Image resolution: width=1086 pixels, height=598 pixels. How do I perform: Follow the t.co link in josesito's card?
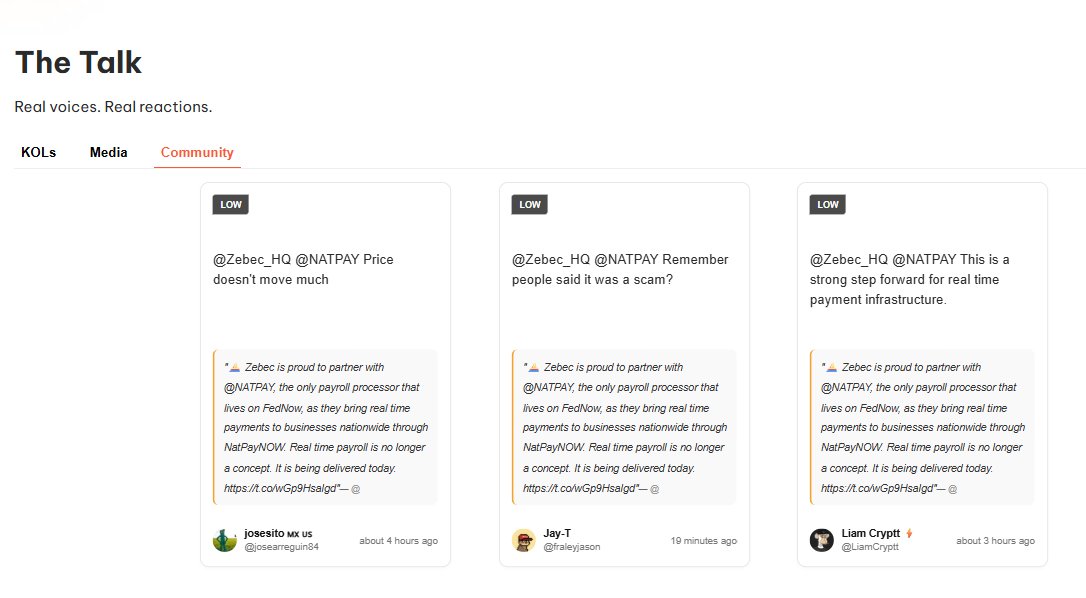(280, 489)
